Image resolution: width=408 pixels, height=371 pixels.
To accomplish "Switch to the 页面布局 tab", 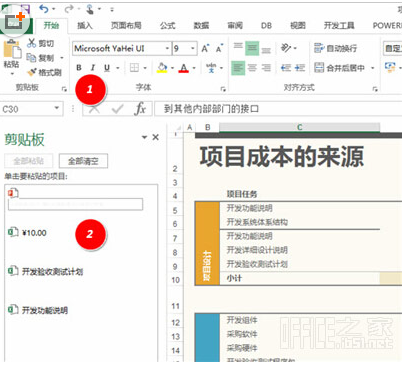I will click(x=126, y=25).
